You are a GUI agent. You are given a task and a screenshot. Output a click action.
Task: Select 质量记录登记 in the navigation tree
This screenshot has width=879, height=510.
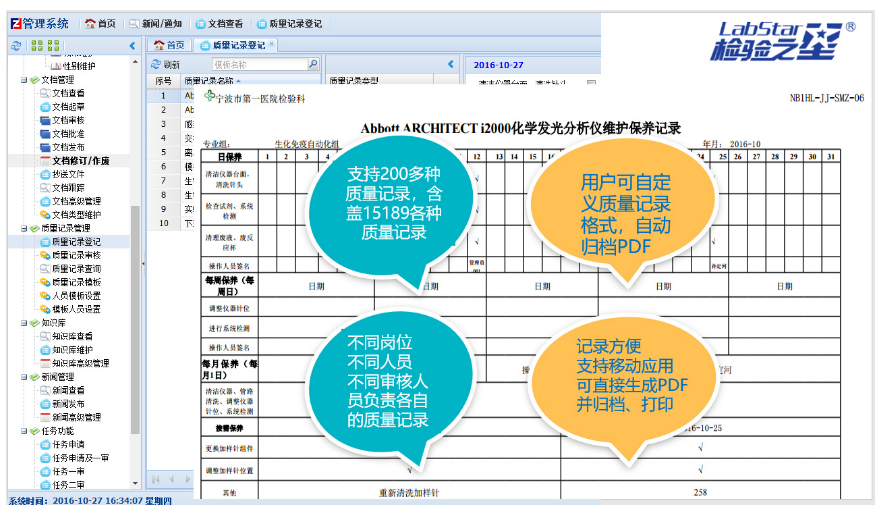(76, 242)
